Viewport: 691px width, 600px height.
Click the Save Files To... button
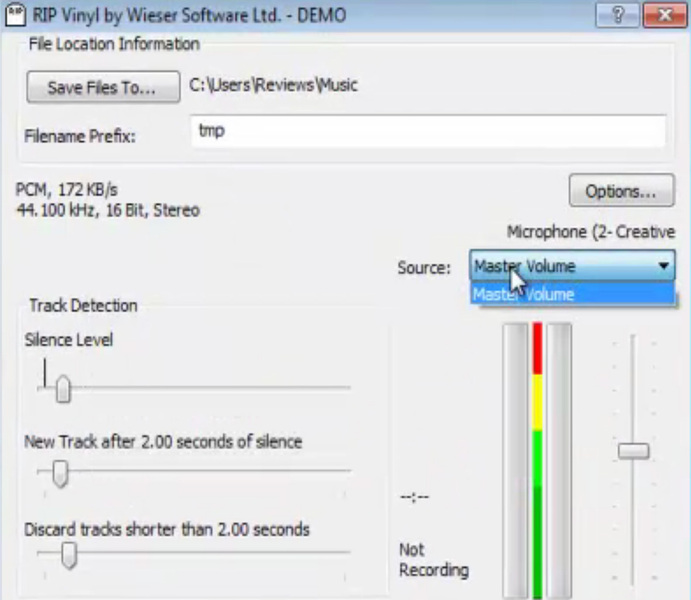pyautogui.click(x=103, y=87)
